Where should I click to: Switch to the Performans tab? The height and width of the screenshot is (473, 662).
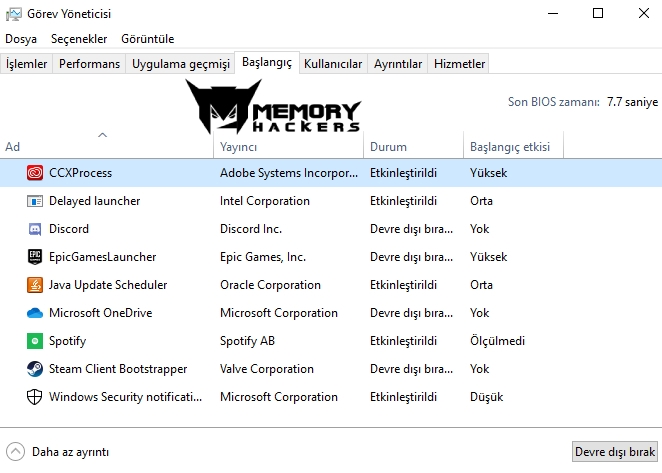(89, 64)
